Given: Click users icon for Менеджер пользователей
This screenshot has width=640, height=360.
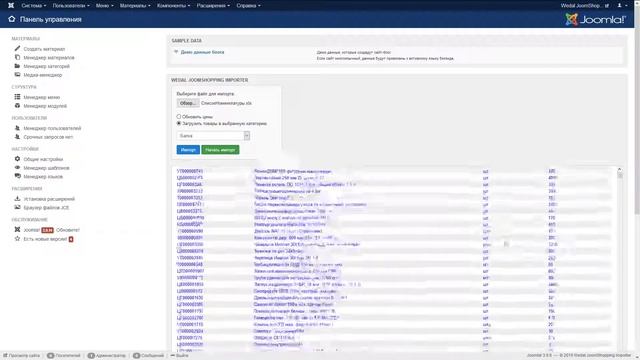Looking at the screenshot, I should click(17, 128).
